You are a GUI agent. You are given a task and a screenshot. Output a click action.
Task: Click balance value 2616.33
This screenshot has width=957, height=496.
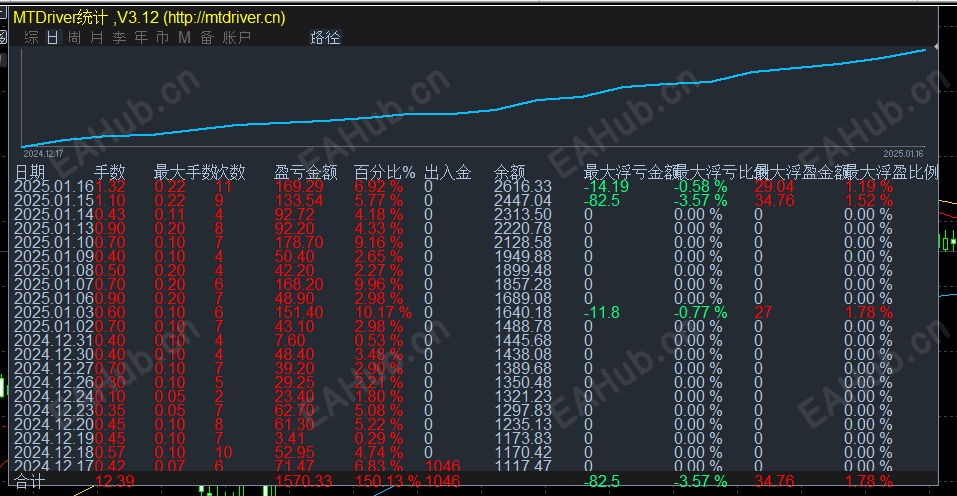click(x=523, y=187)
